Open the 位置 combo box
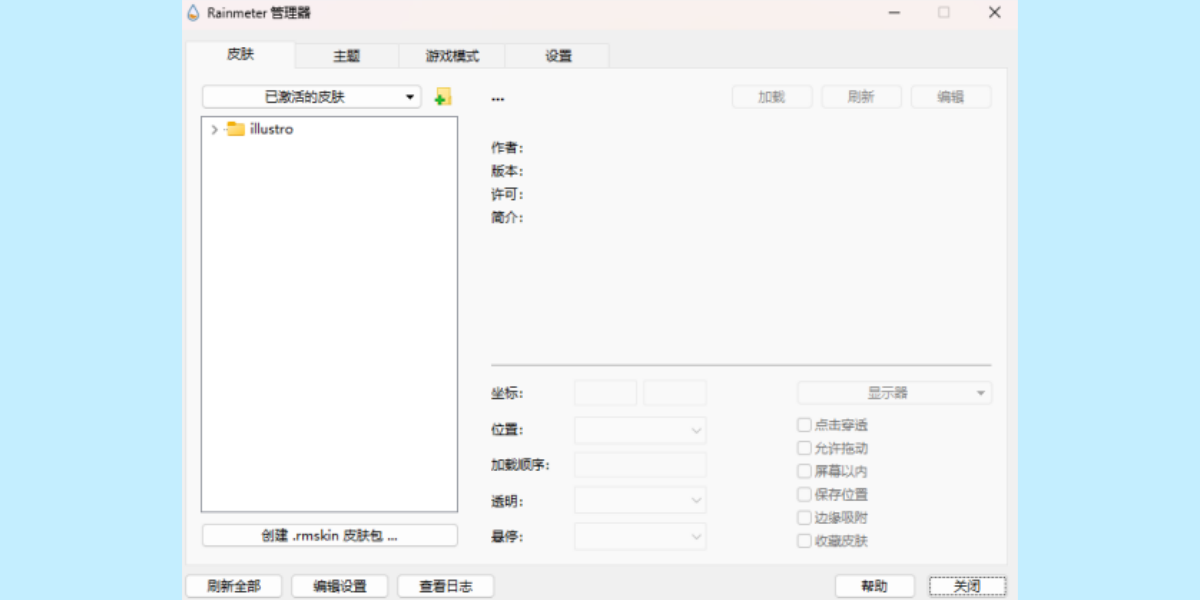1200x600 pixels. [640, 430]
